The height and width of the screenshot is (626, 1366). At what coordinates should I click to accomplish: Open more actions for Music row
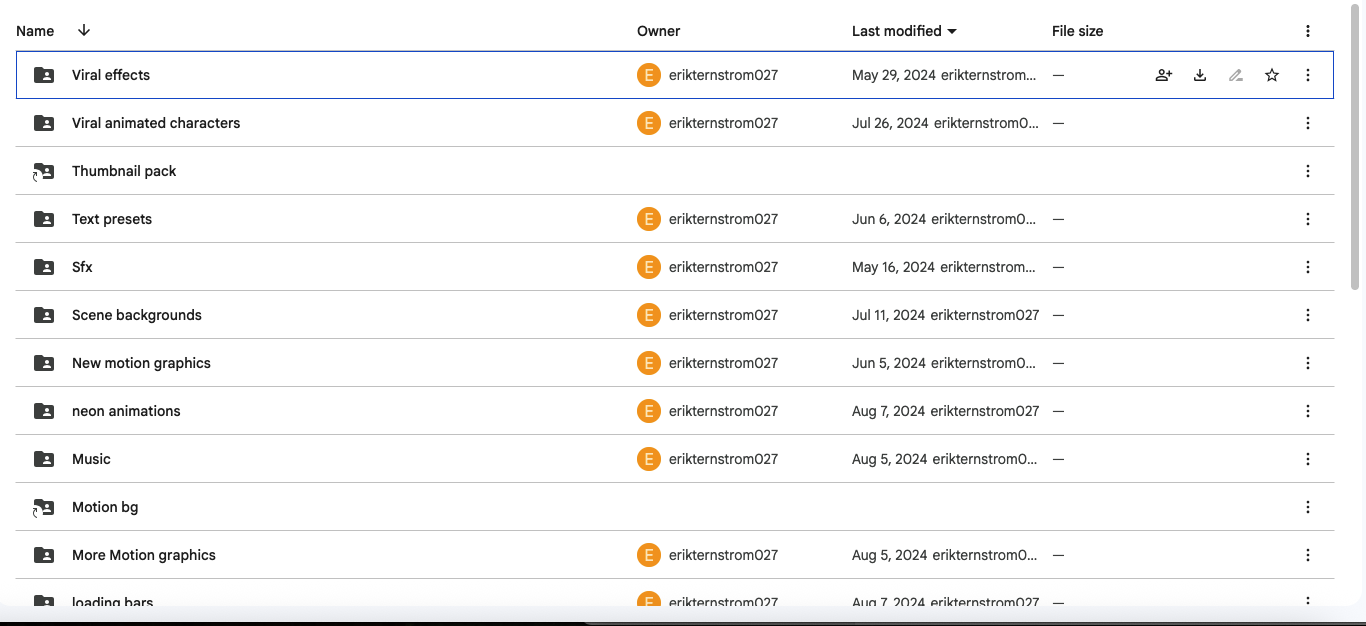1308,459
